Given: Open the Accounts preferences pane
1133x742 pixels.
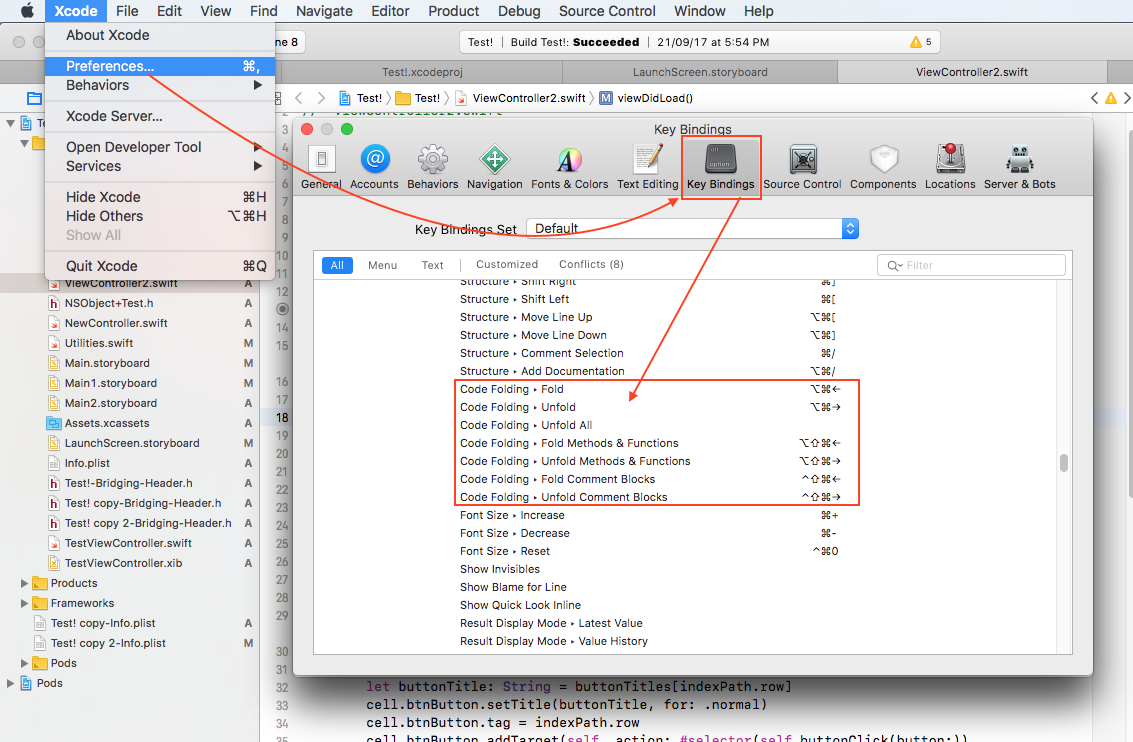Looking at the screenshot, I should [x=374, y=168].
